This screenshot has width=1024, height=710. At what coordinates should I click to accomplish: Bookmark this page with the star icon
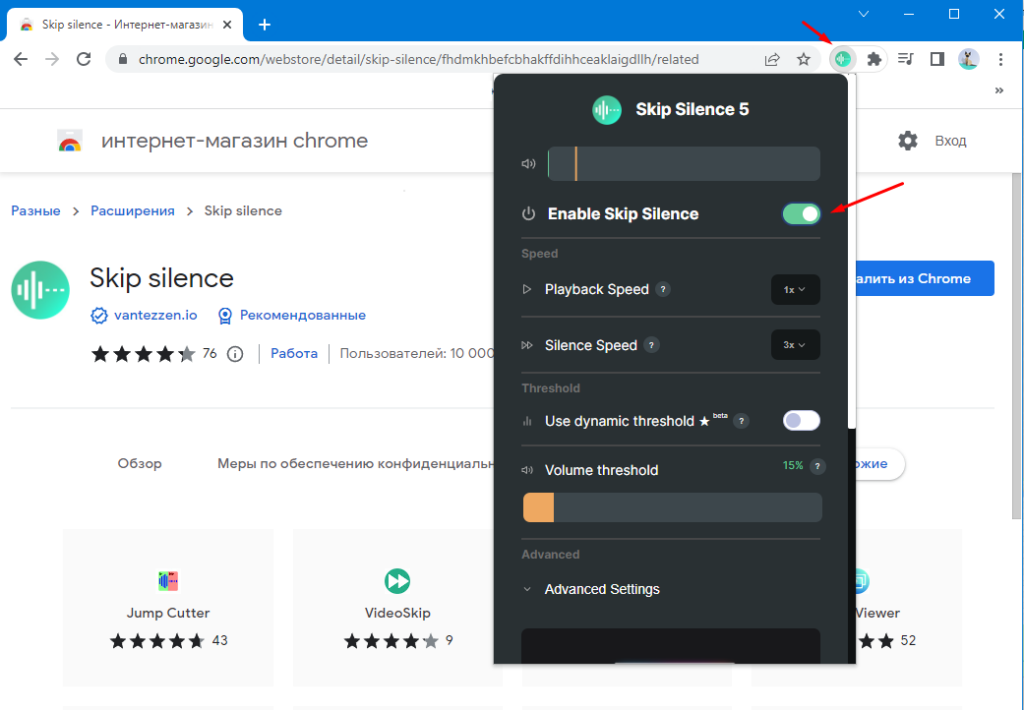(804, 59)
